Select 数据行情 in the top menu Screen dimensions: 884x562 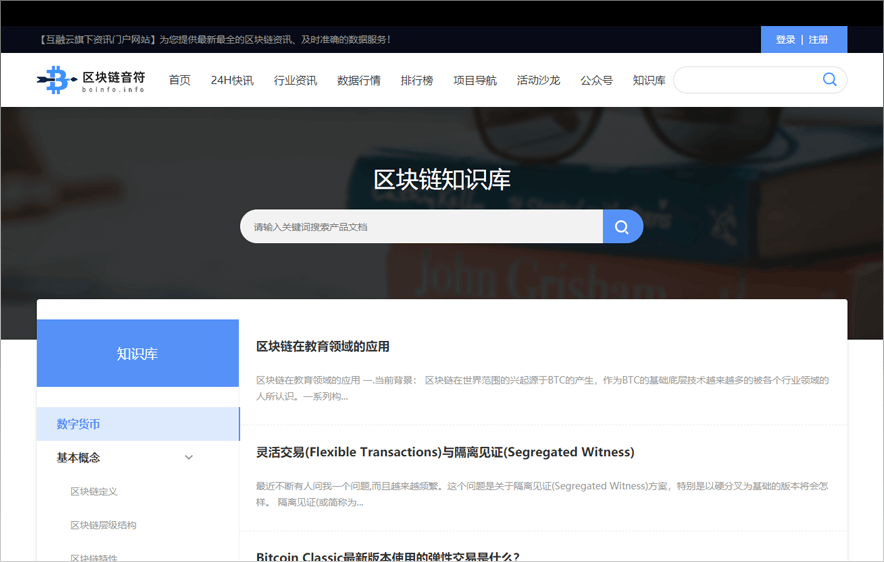(x=359, y=80)
